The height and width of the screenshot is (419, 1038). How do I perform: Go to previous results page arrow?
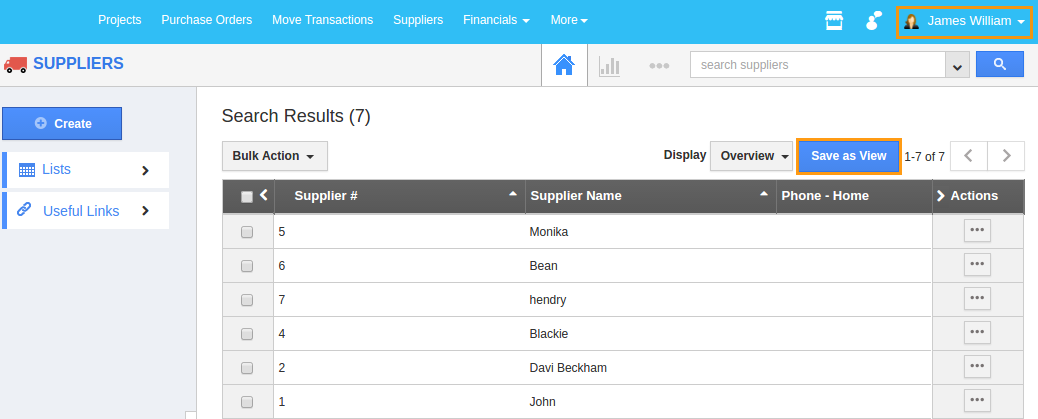[968, 156]
